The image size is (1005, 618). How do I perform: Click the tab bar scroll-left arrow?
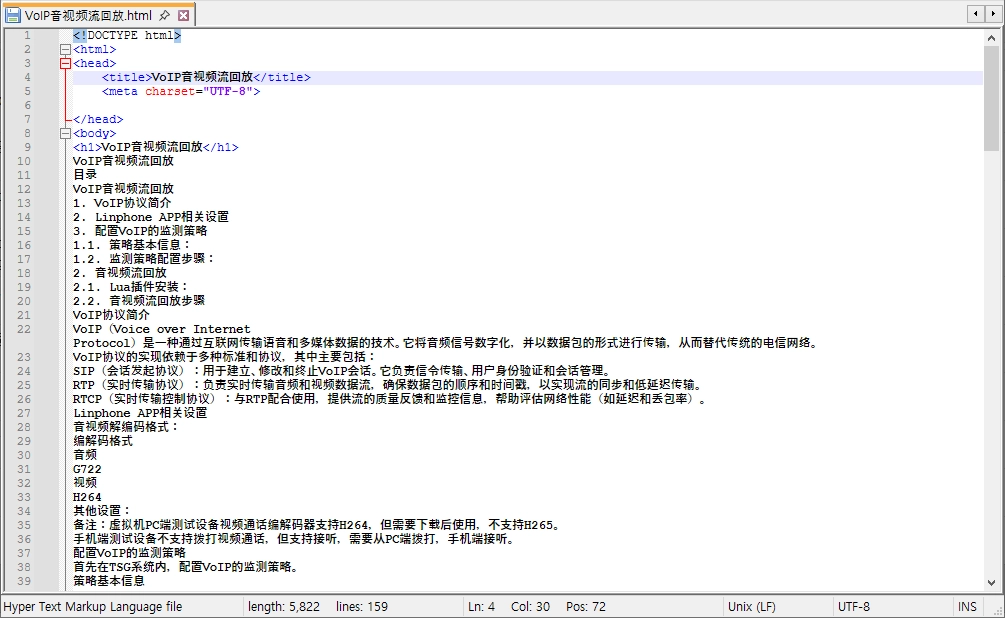tap(976, 13)
